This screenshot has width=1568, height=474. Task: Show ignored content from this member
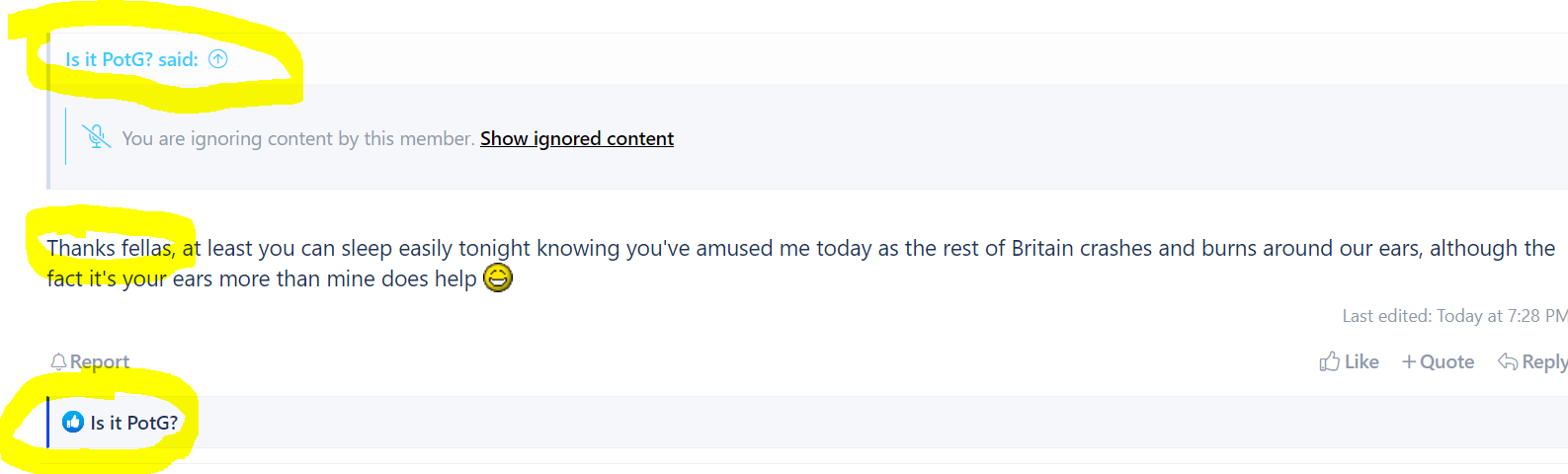tap(577, 138)
